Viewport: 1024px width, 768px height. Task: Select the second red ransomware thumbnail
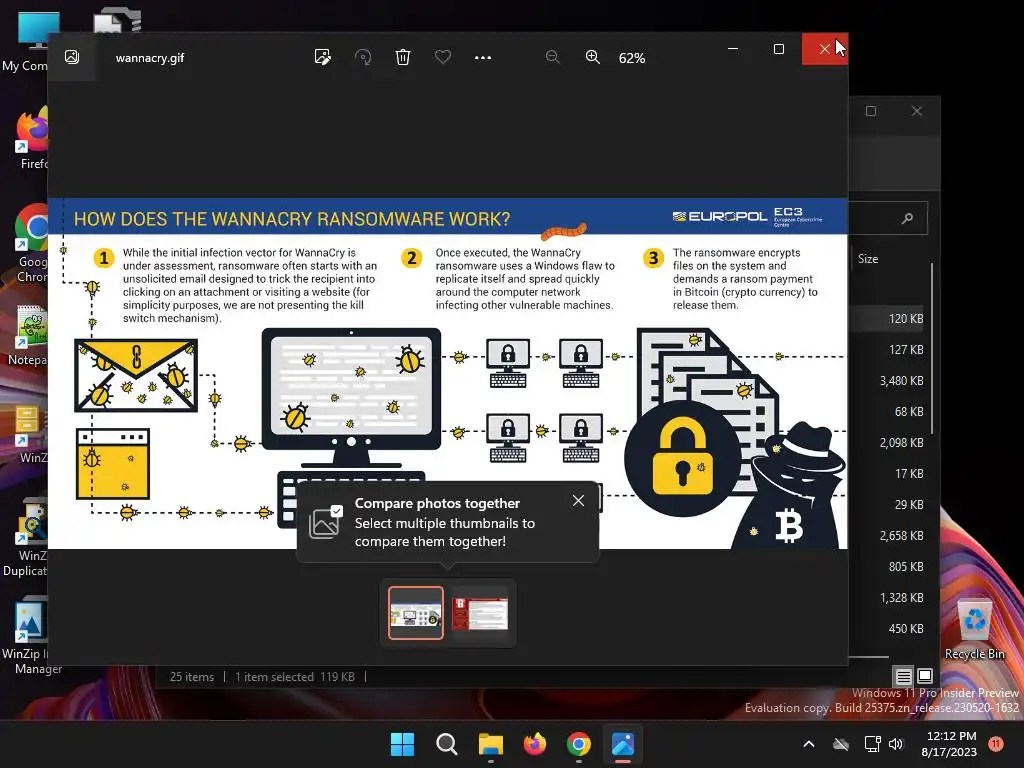(x=480, y=614)
